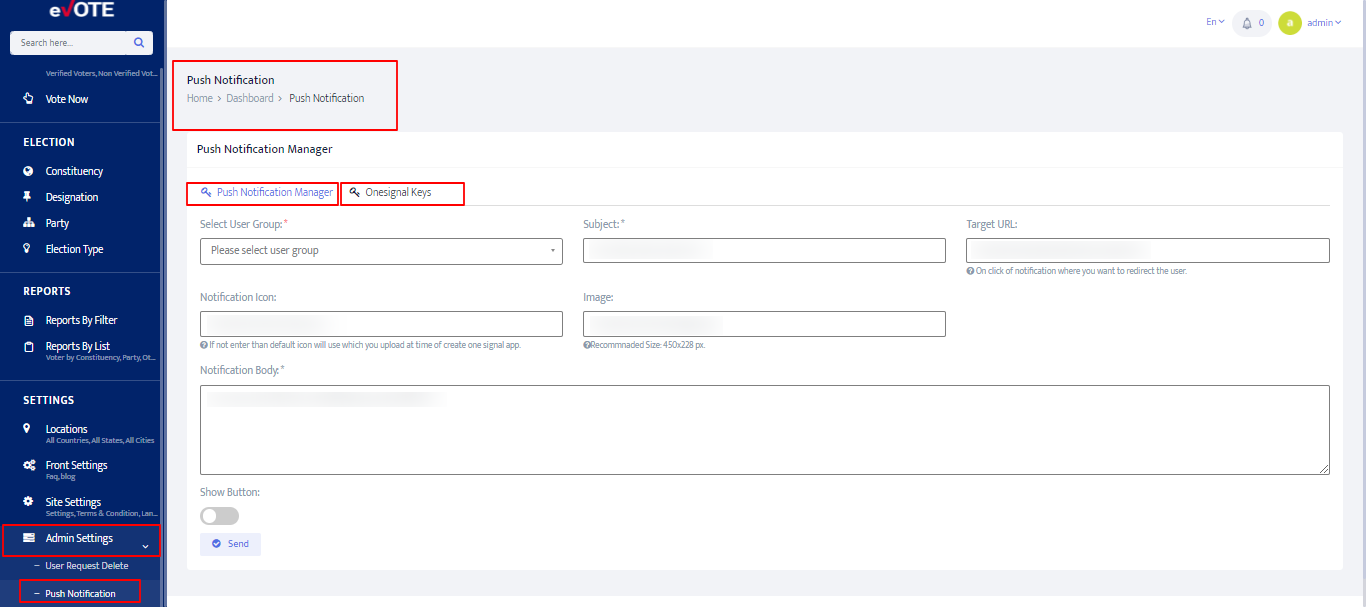Click the Party icon in sidebar
The height and width of the screenshot is (607, 1366).
pyautogui.click(x=29, y=223)
